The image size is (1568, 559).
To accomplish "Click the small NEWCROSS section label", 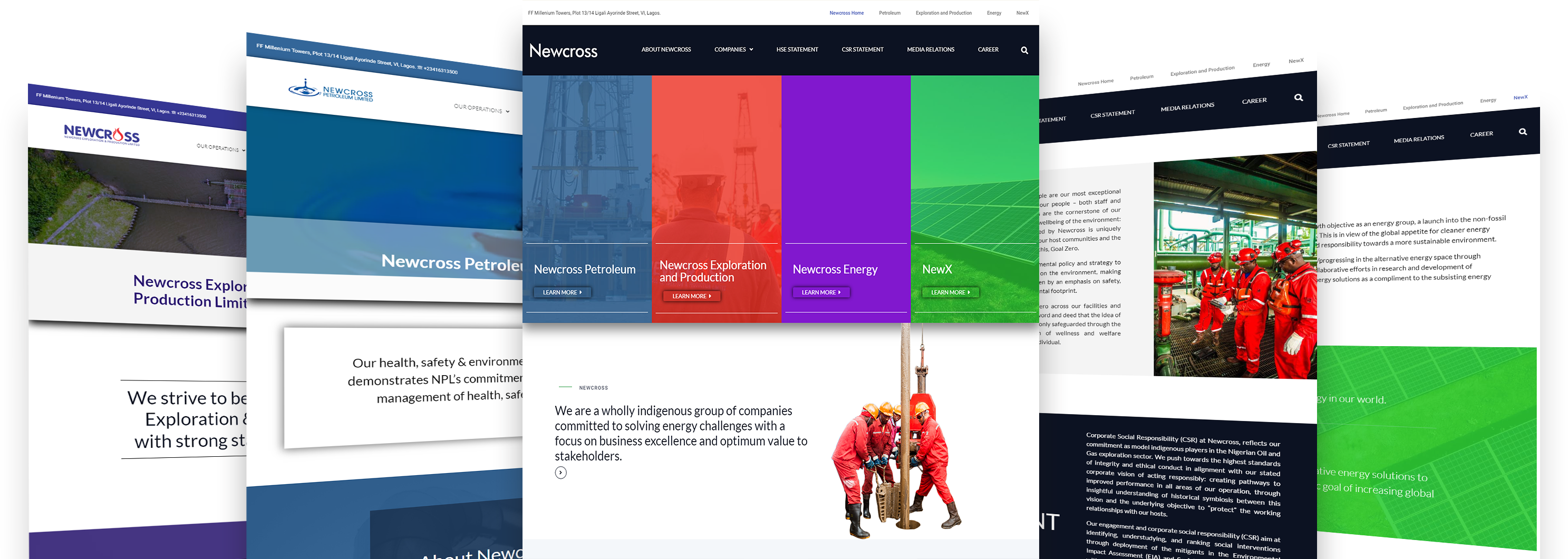I will coord(593,387).
